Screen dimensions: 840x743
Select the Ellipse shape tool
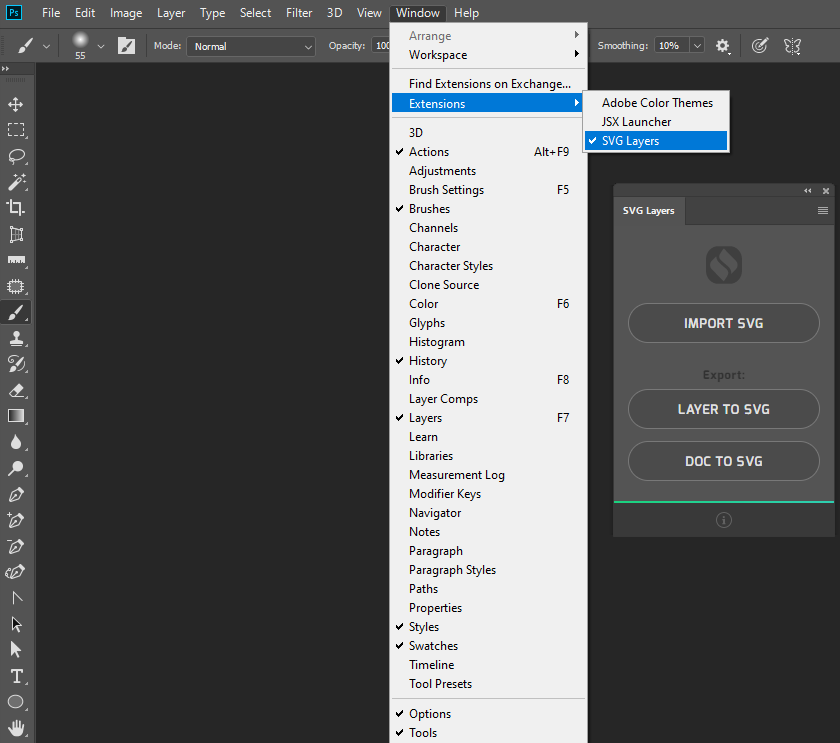(16, 702)
